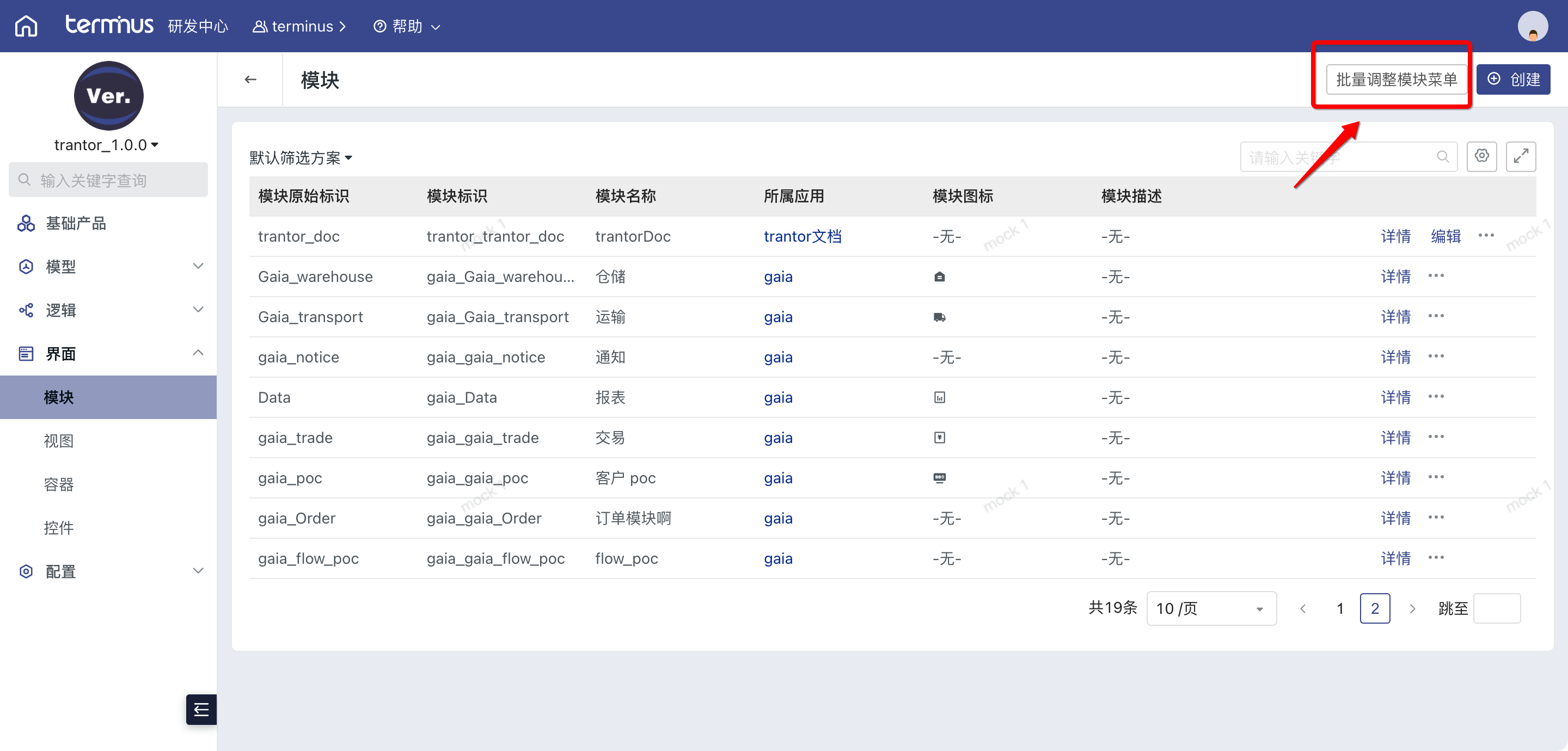
Task: Open more actions for Gaia_warehouse row
Action: [1436, 276]
